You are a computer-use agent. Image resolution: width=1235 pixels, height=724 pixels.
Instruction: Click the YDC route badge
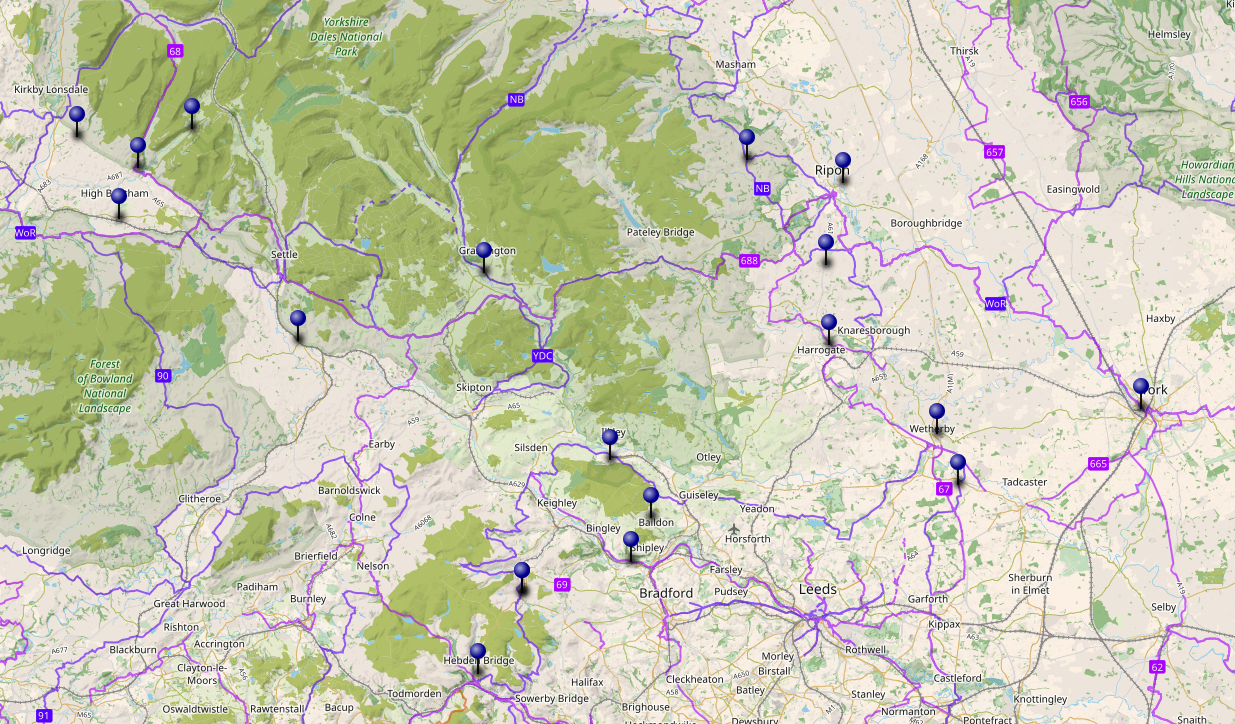[542, 355]
